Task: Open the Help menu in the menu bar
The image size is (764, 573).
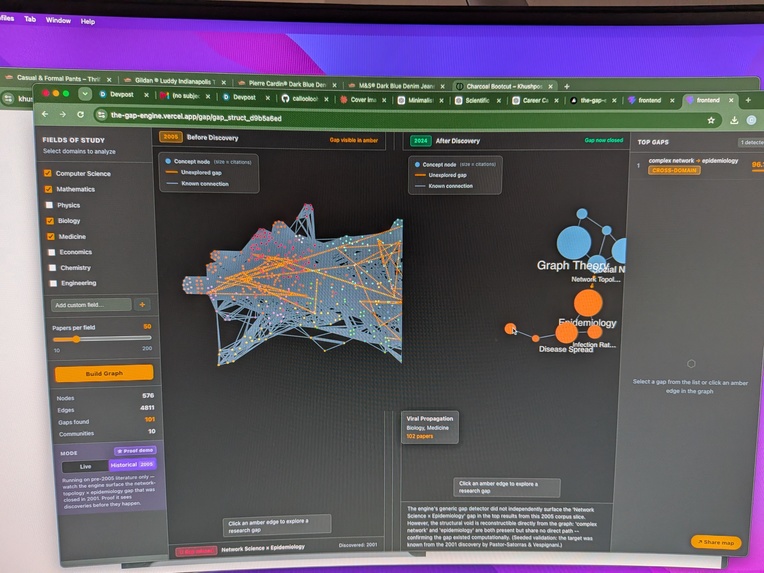Action: pos(88,21)
